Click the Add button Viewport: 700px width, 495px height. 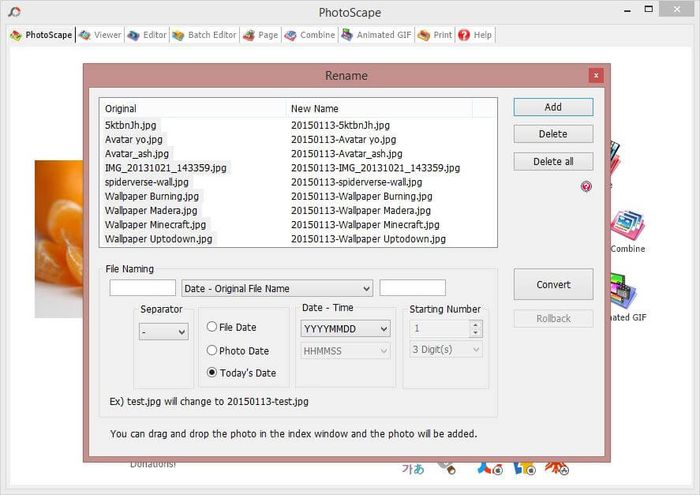553,107
